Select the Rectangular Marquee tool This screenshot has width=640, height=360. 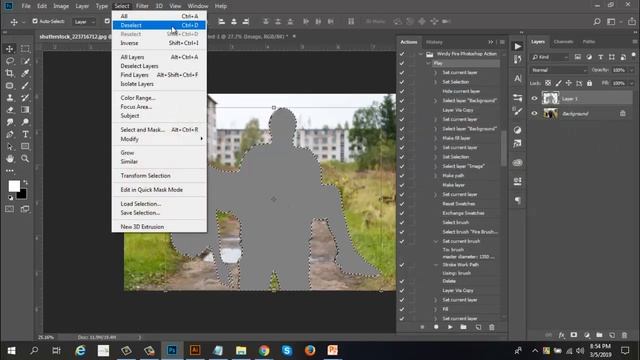click(x=25, y=49)
